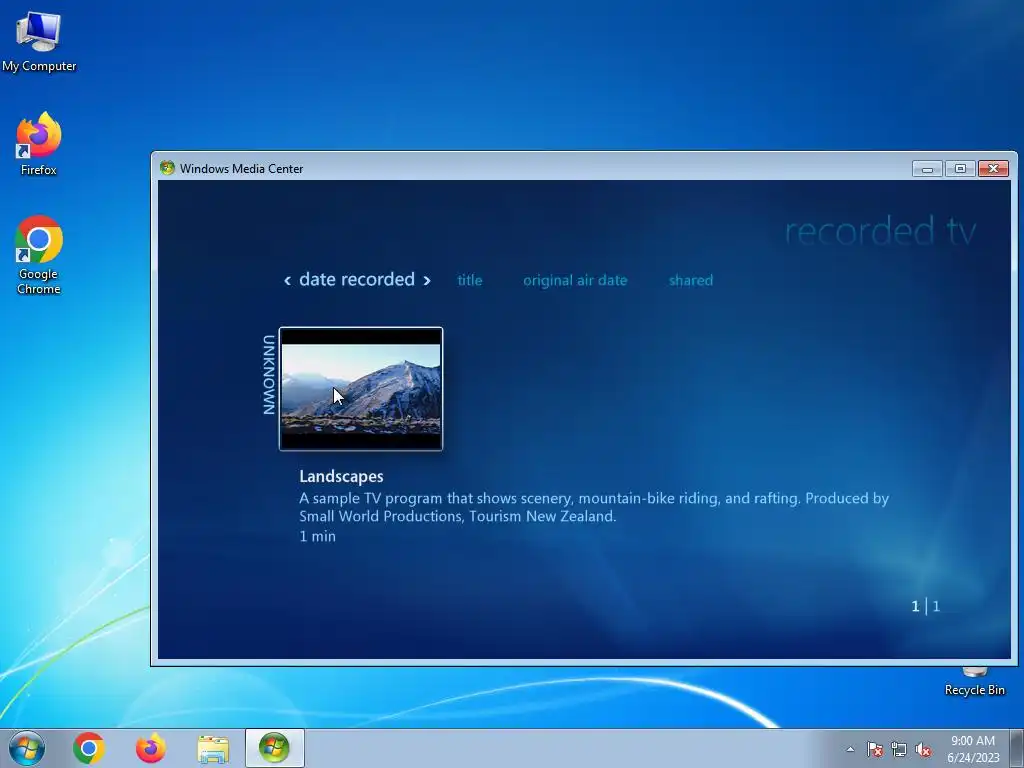Viewport: 1024px width, 768px height.
Task: Select the date recorded sort tab
Action: [x=357, y=280]
